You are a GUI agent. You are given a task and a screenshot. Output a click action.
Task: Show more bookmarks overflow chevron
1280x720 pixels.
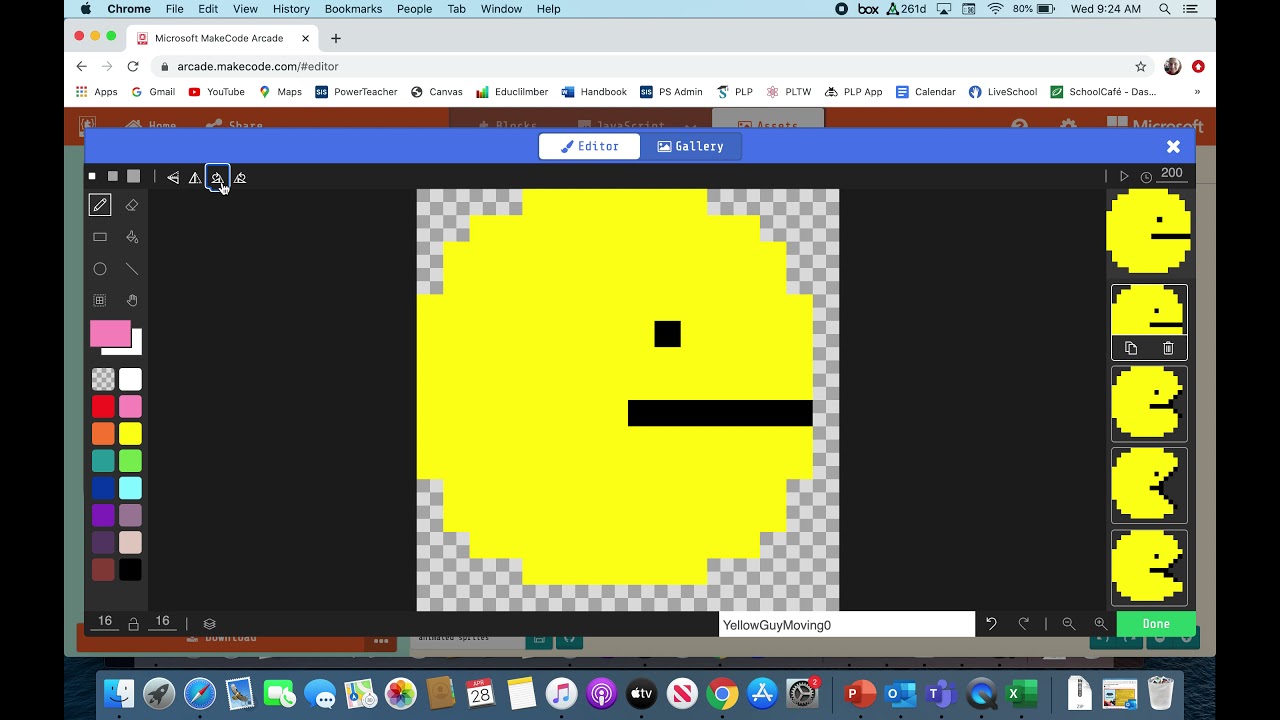point(1197,91)
